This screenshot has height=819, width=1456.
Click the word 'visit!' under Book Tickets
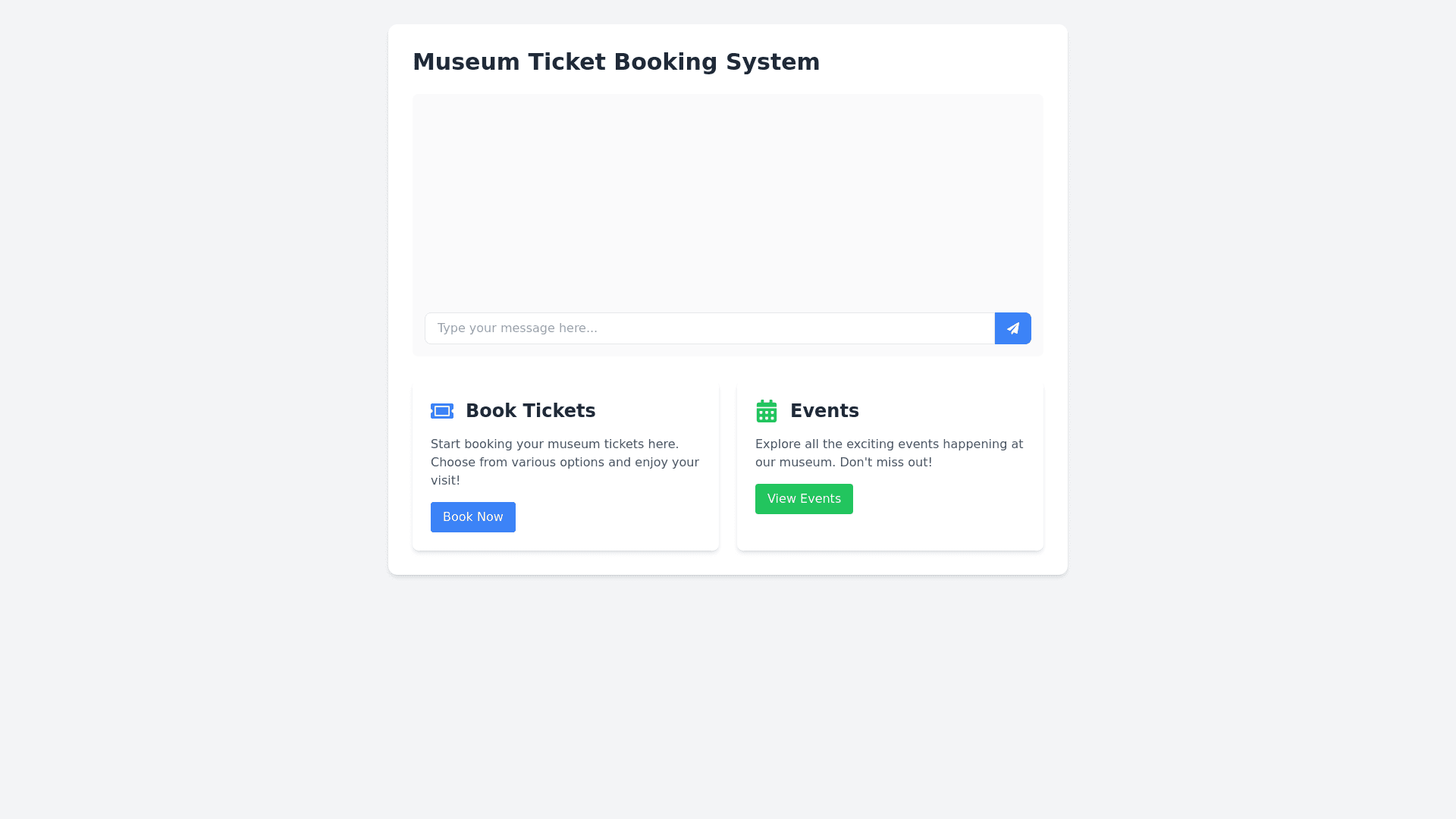pos(445,481)
